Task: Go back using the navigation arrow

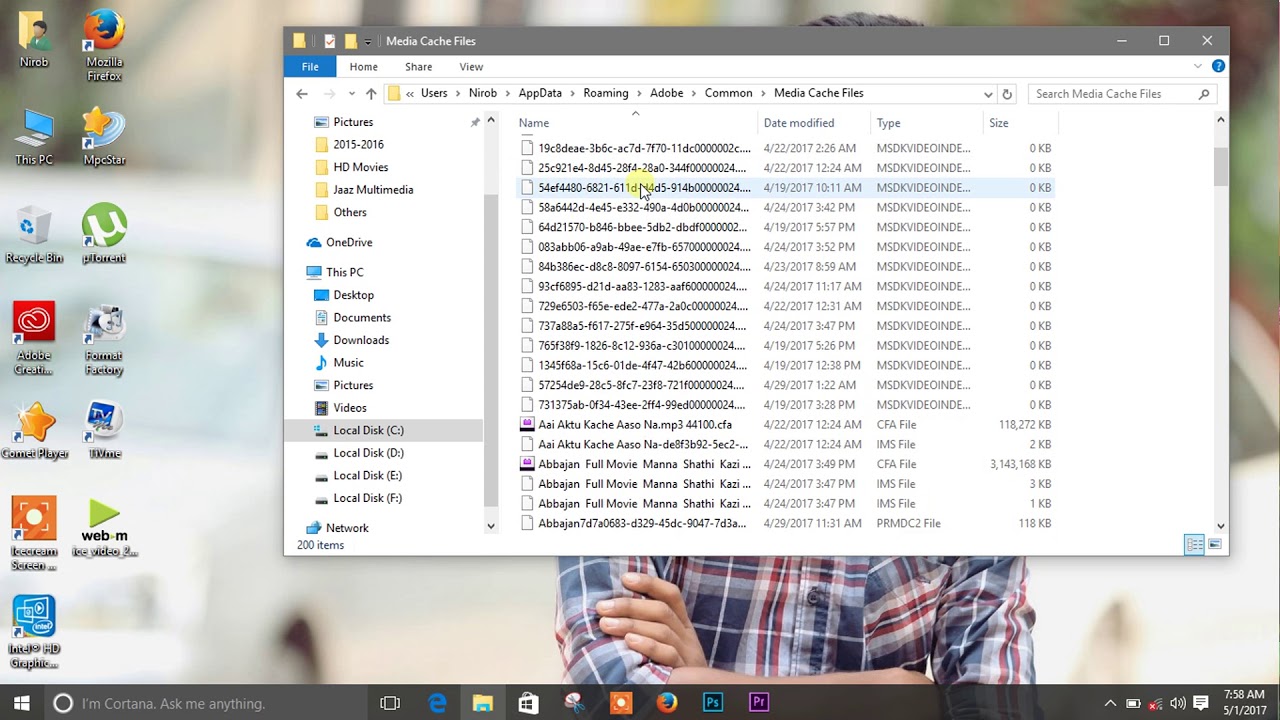Action: point(302,93)
